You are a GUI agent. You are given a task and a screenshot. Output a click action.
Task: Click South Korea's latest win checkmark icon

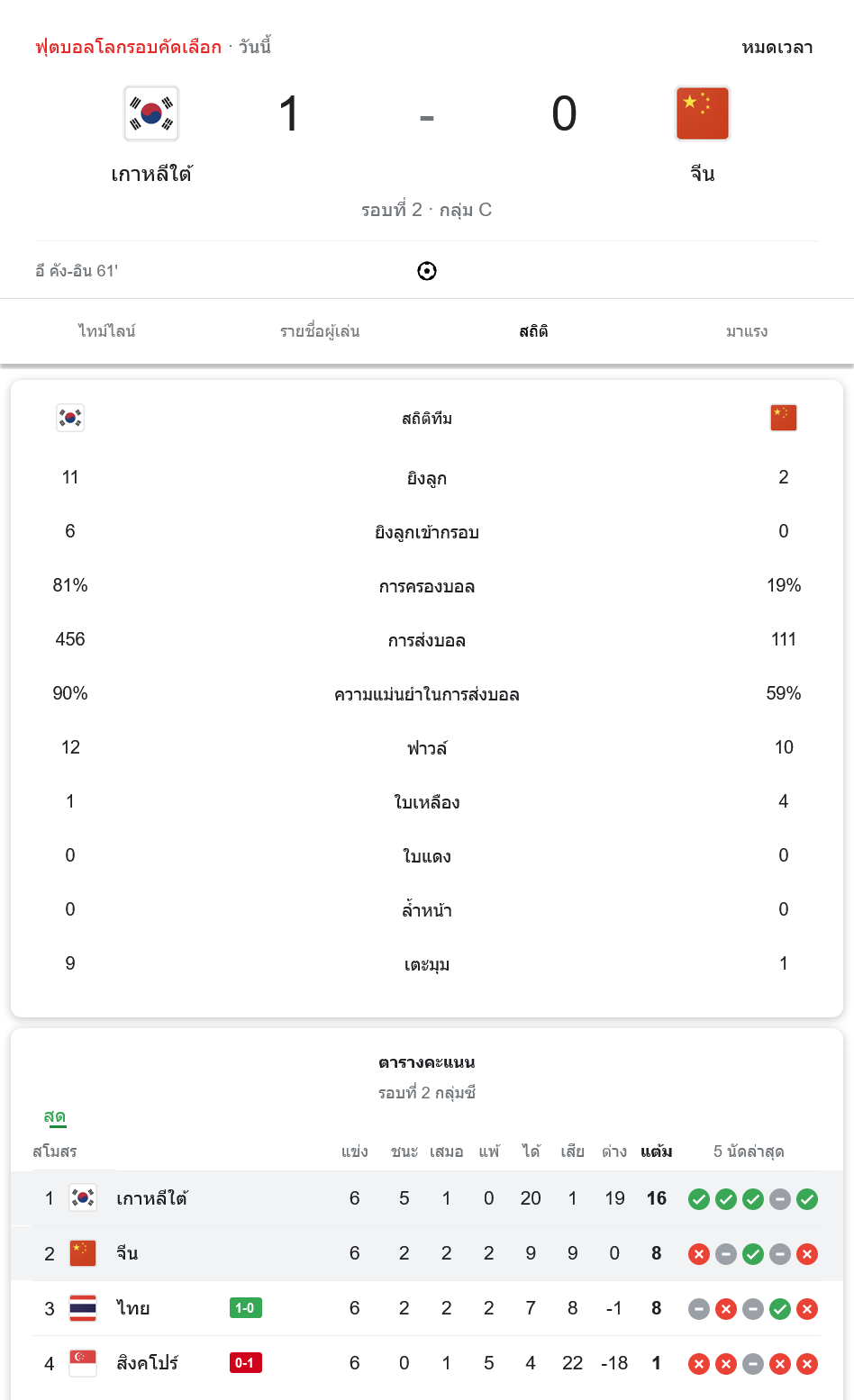tap(807, 1198)
